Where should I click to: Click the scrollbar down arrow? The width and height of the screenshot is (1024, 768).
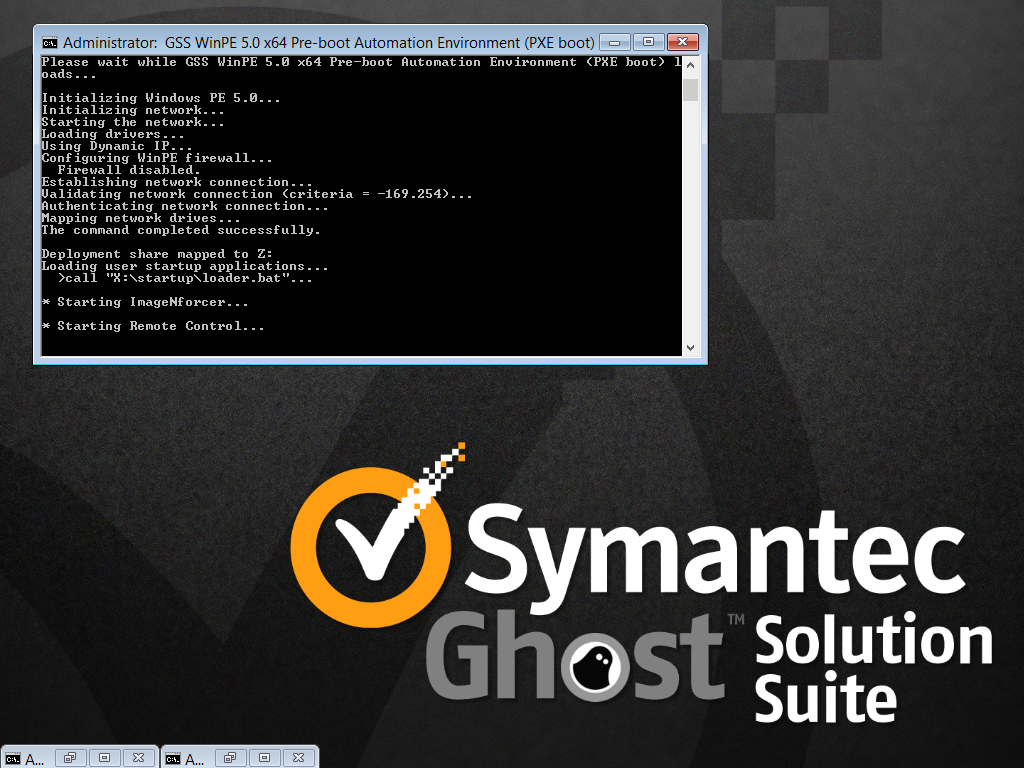point(690,346)
